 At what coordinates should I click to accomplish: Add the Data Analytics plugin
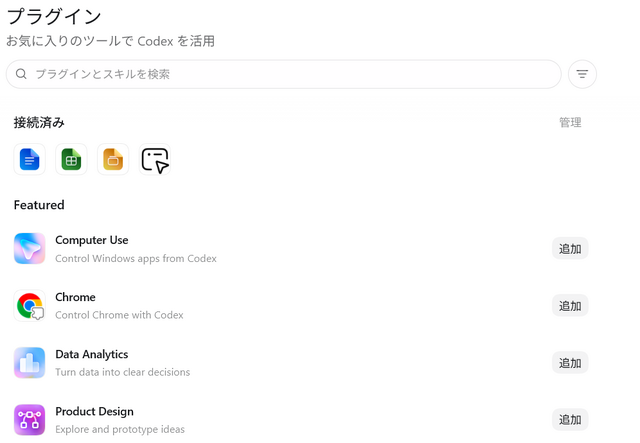click(570, 363)
